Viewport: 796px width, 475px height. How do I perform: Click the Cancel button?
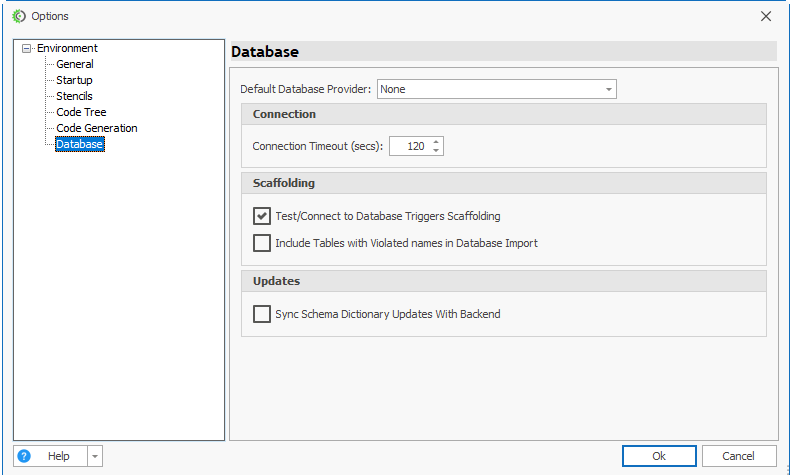739,456
